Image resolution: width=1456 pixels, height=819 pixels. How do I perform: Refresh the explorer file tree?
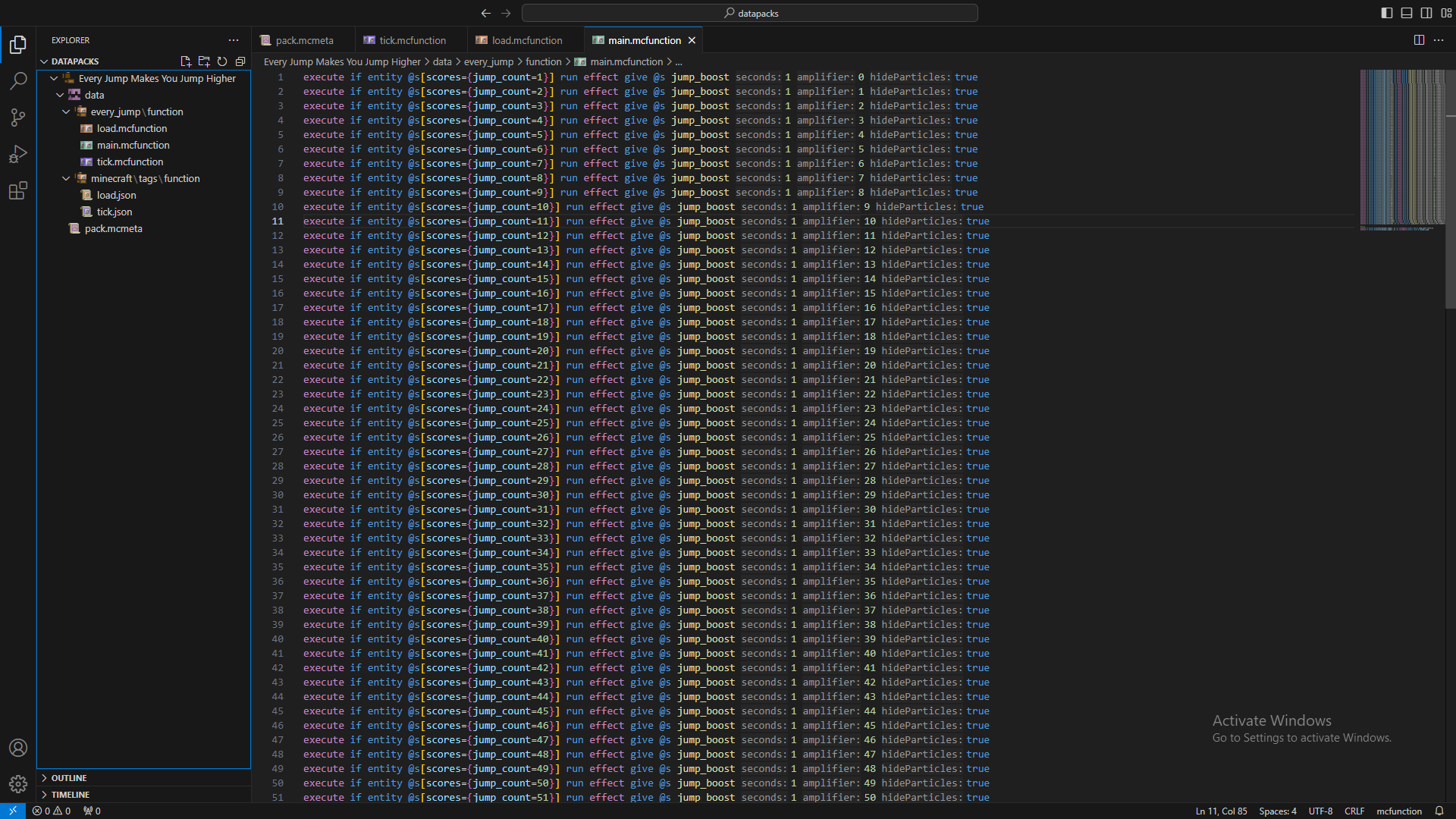[x=222, y=61]
